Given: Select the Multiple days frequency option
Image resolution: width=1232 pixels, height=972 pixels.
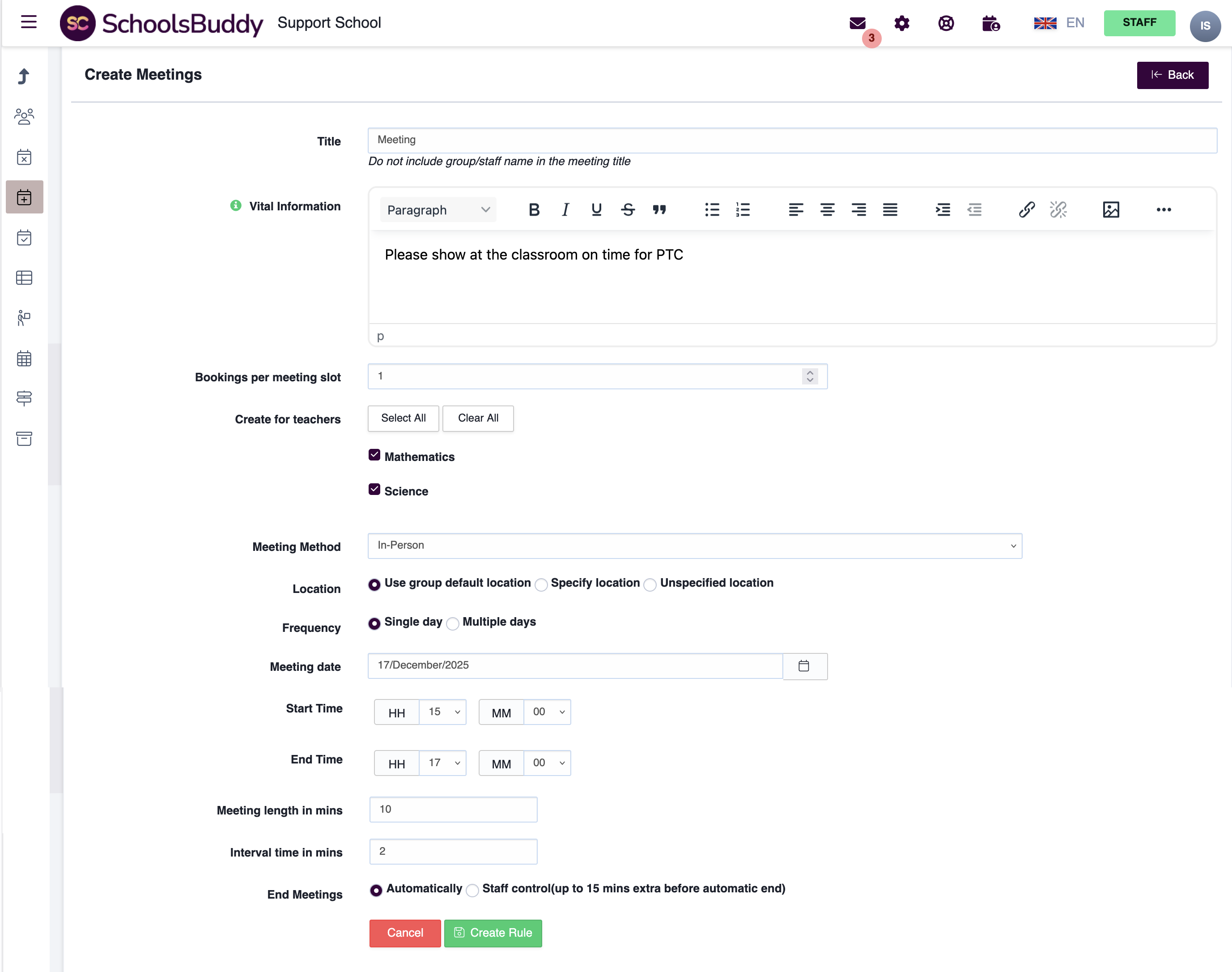Looking at the screenshot, I should [x=453, y=624].
